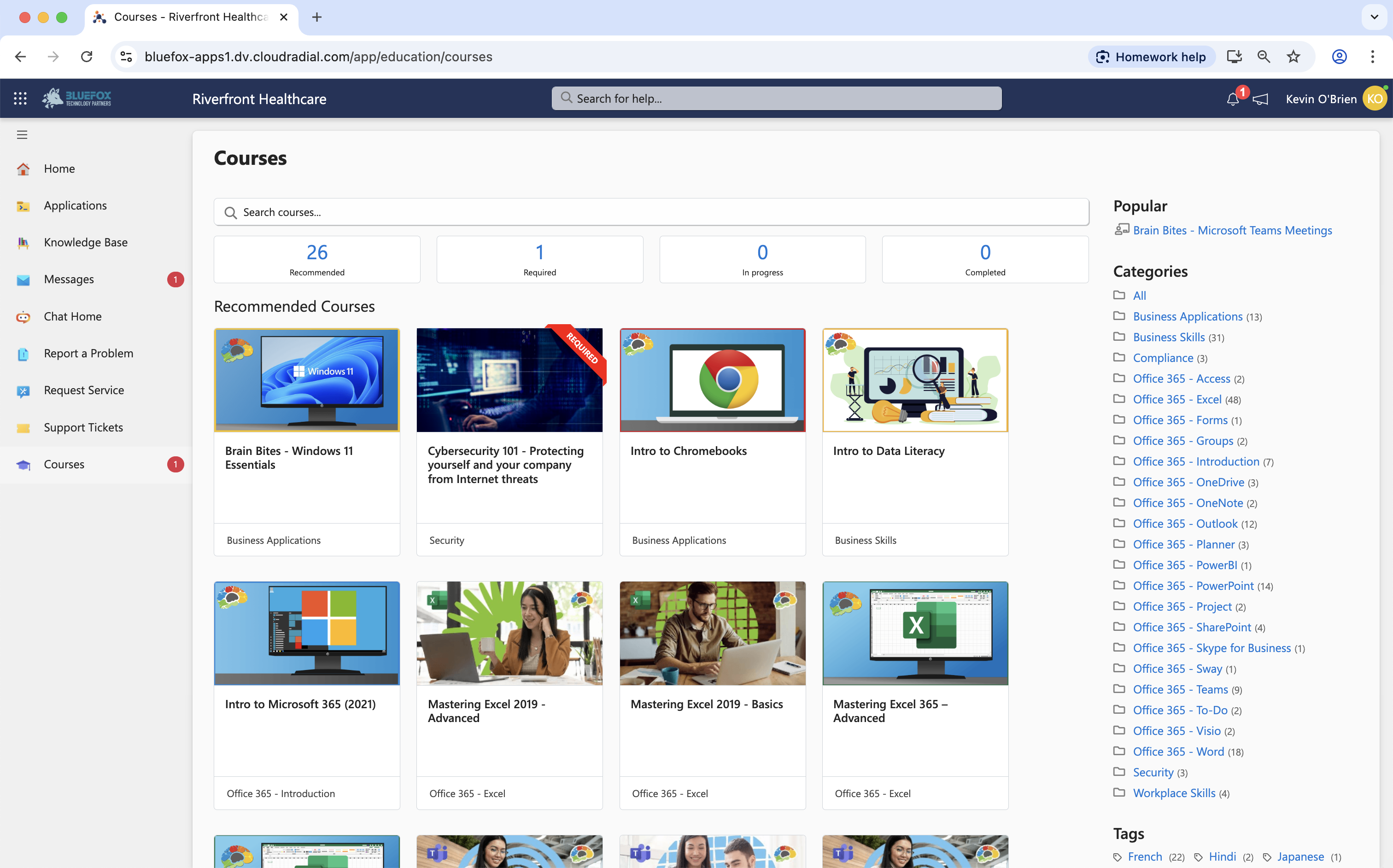This screenshot has height=868, width=1393.
Task: Filter by French tag
Action: (1145, 856)
